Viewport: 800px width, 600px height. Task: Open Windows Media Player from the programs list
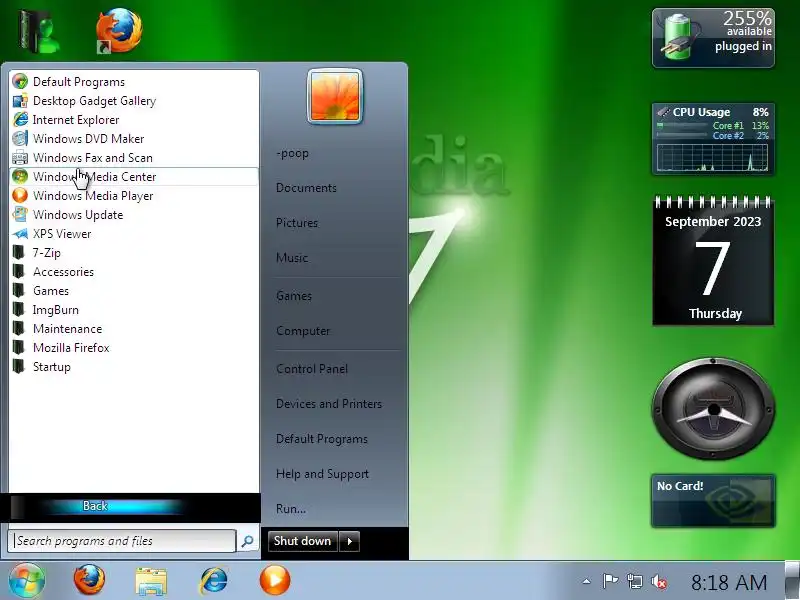tap(134, 195)
